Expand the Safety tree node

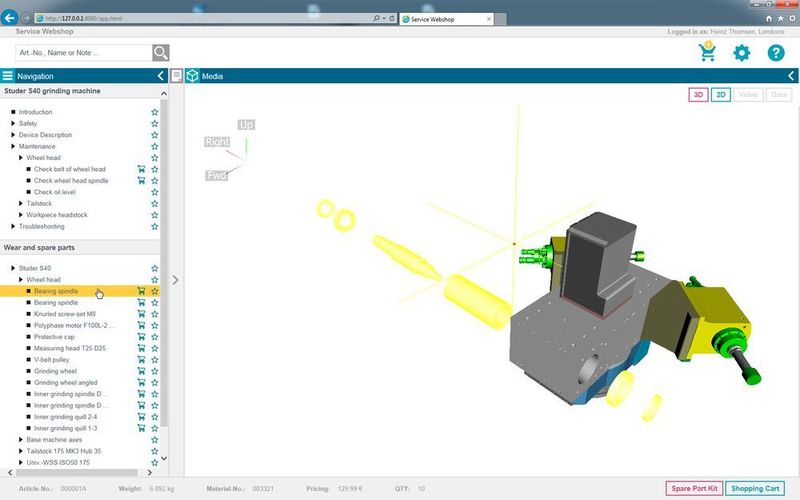(x=13, y=123)
